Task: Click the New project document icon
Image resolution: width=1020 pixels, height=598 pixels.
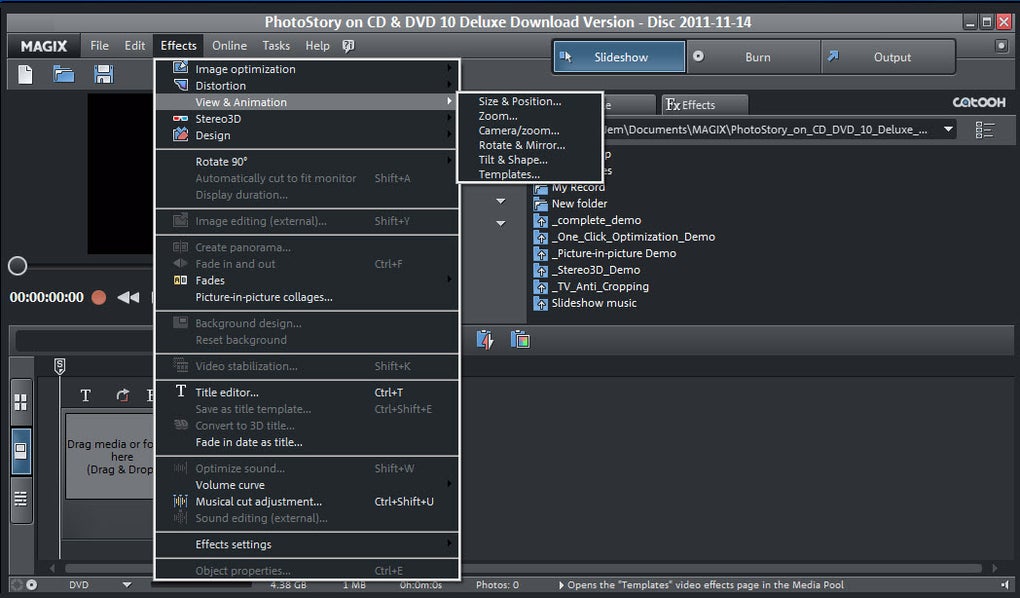Action: point(25,75)
